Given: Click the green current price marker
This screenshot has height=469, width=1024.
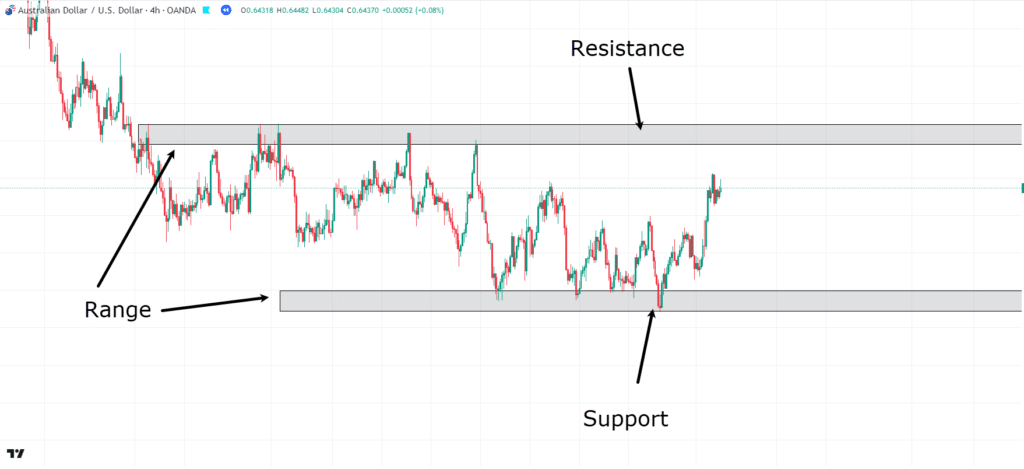Looking at the screenshot, I should [x=1021, y=188].
